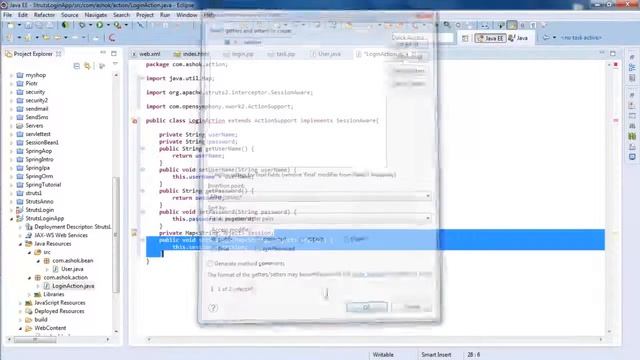Screen dimensions: 640x360
Task: Expand the myshop project node
Action: click(x=11, y=76)
